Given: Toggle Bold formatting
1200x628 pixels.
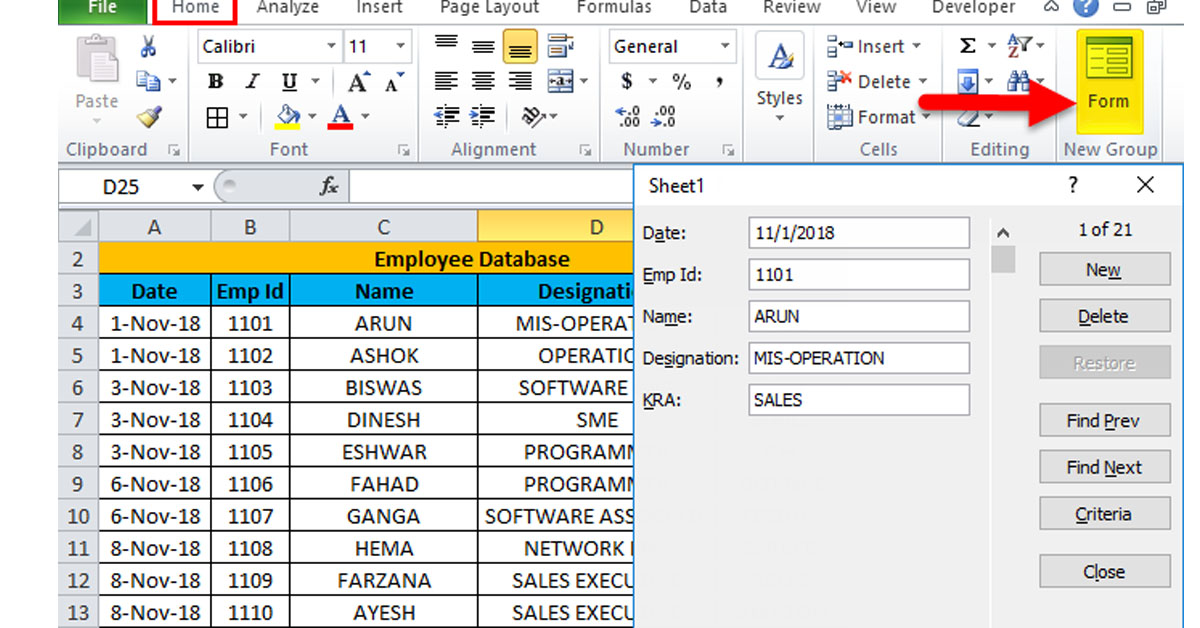Looking at the screenshot, I should 216,82.
